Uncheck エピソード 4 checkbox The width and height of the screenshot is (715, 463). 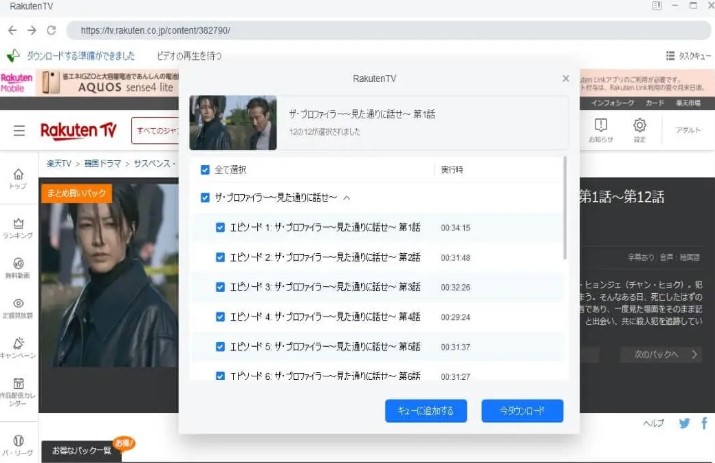click(220, 317)
